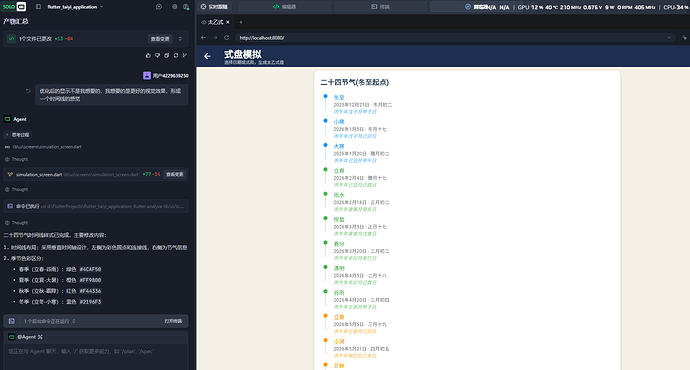Expand the background command running chevron
The image size is (690, 370).
(x=73, y=321)
